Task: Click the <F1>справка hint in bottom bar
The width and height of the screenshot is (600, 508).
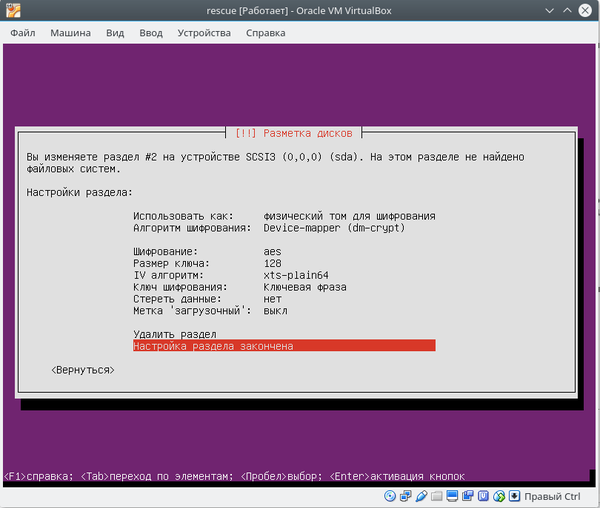Action: pyautogui.click(x=38, y=476)
